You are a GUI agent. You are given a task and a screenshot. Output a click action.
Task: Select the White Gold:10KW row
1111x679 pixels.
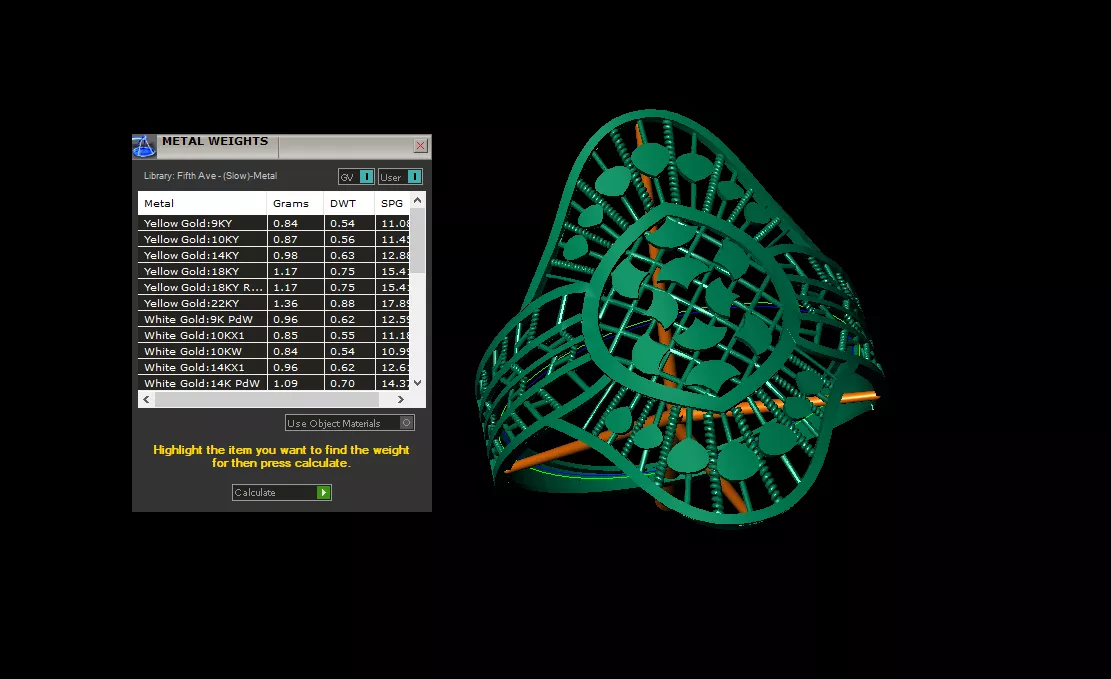coord(273,352)
